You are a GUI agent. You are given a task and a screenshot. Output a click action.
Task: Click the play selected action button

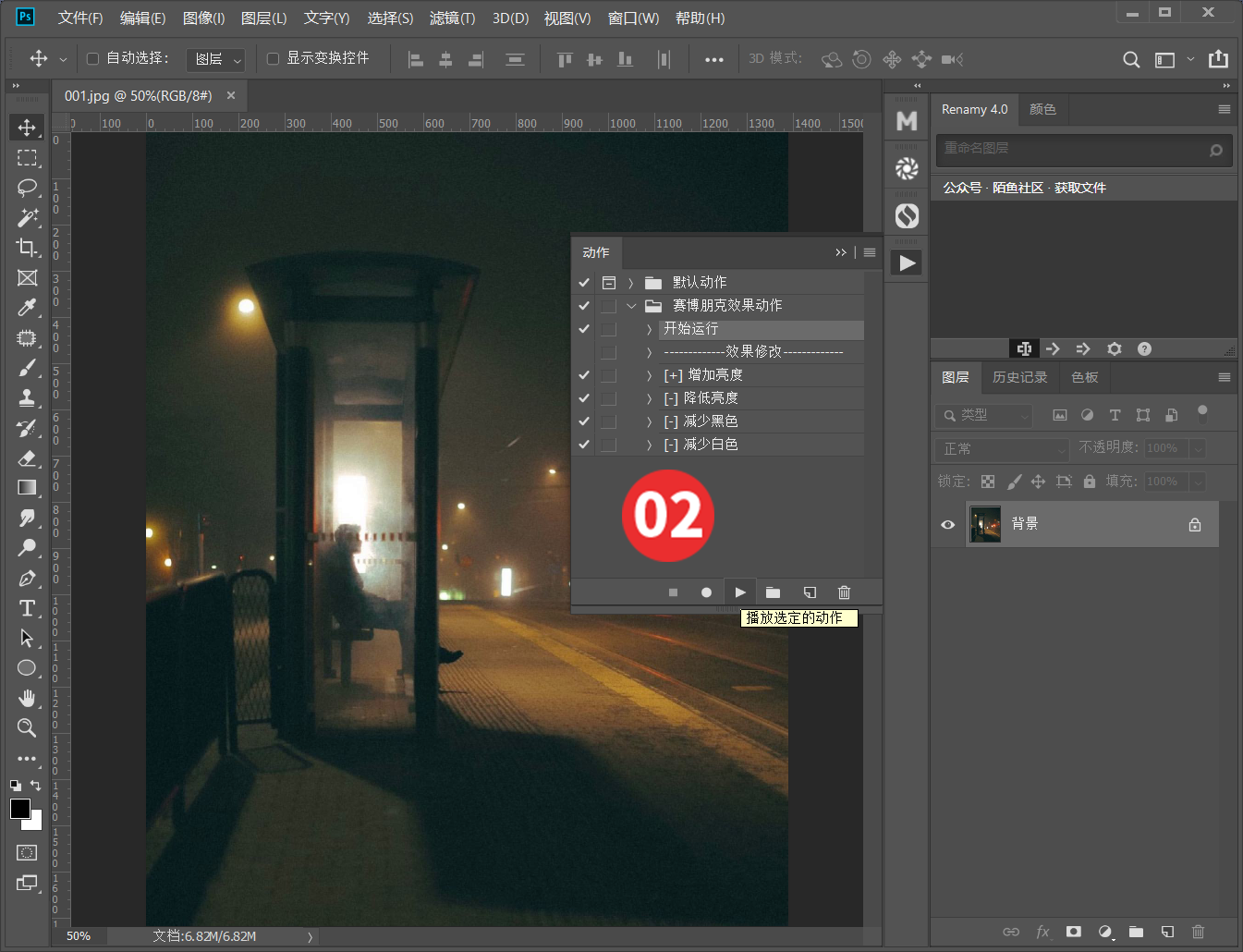pyautogui.click(x=740, y=592)
